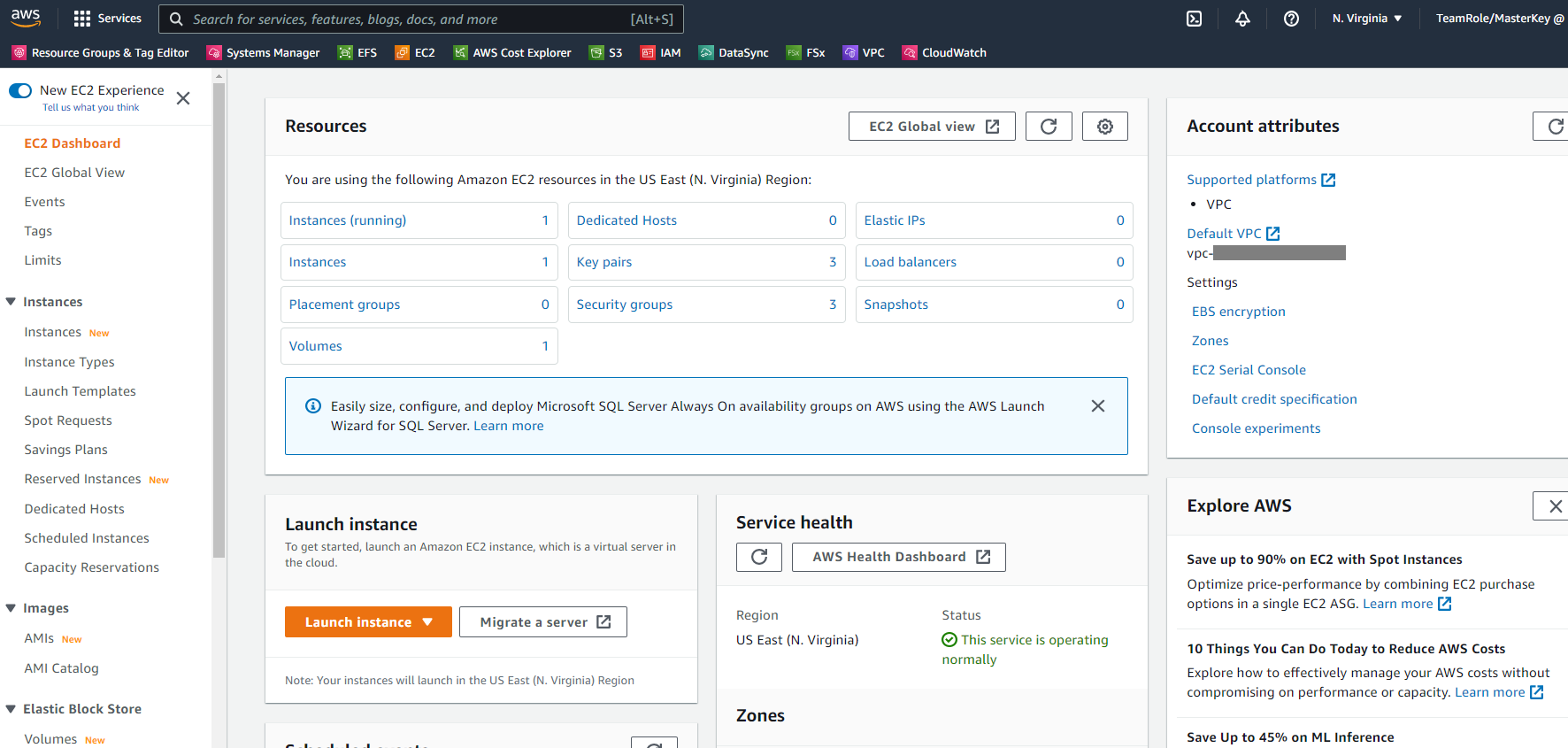Viewport: 1568px width, 748px height.
Task: Follow Learn more in SQL Server banner
Action: pyautogui.click(x=509, y=426)
